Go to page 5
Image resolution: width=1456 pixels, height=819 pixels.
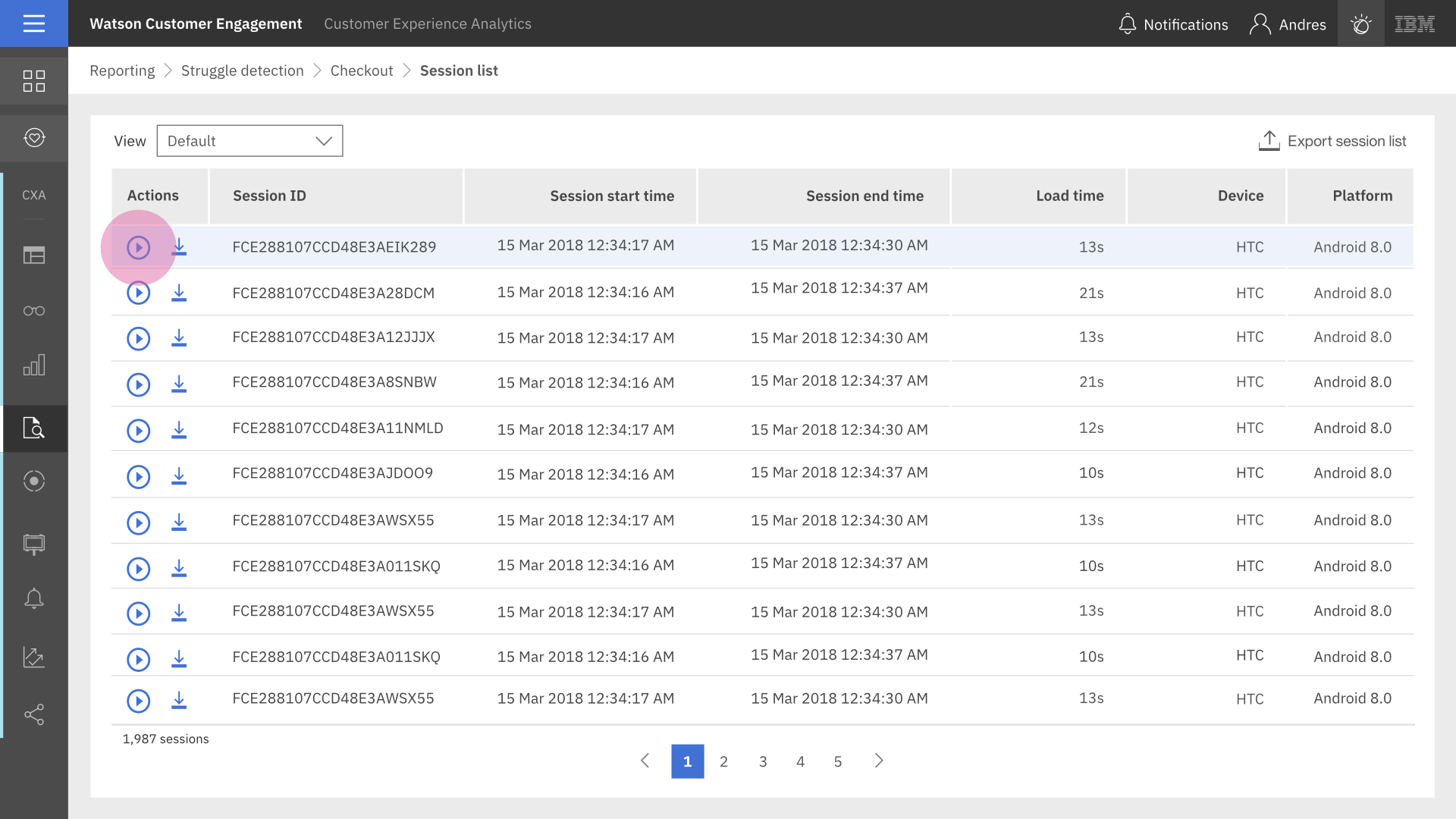tap(838, 761)
